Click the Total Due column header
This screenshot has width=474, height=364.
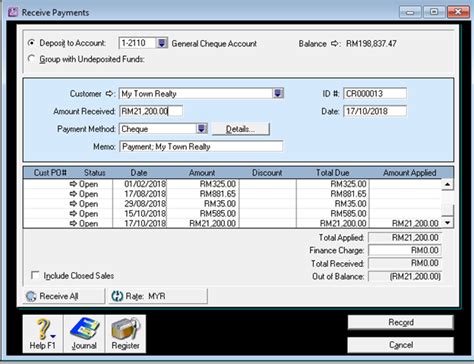click(x=333, y=173)
